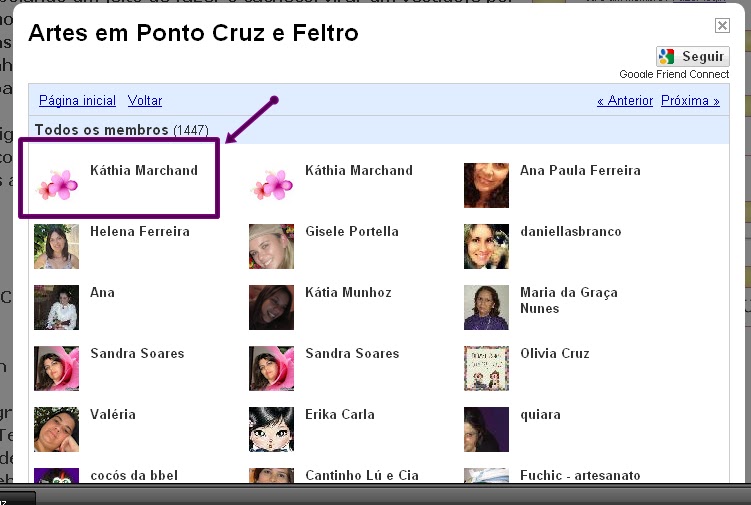Open Gisele Portella's profile photo
The height and width of the screenshot is (505, 751).
271,246
